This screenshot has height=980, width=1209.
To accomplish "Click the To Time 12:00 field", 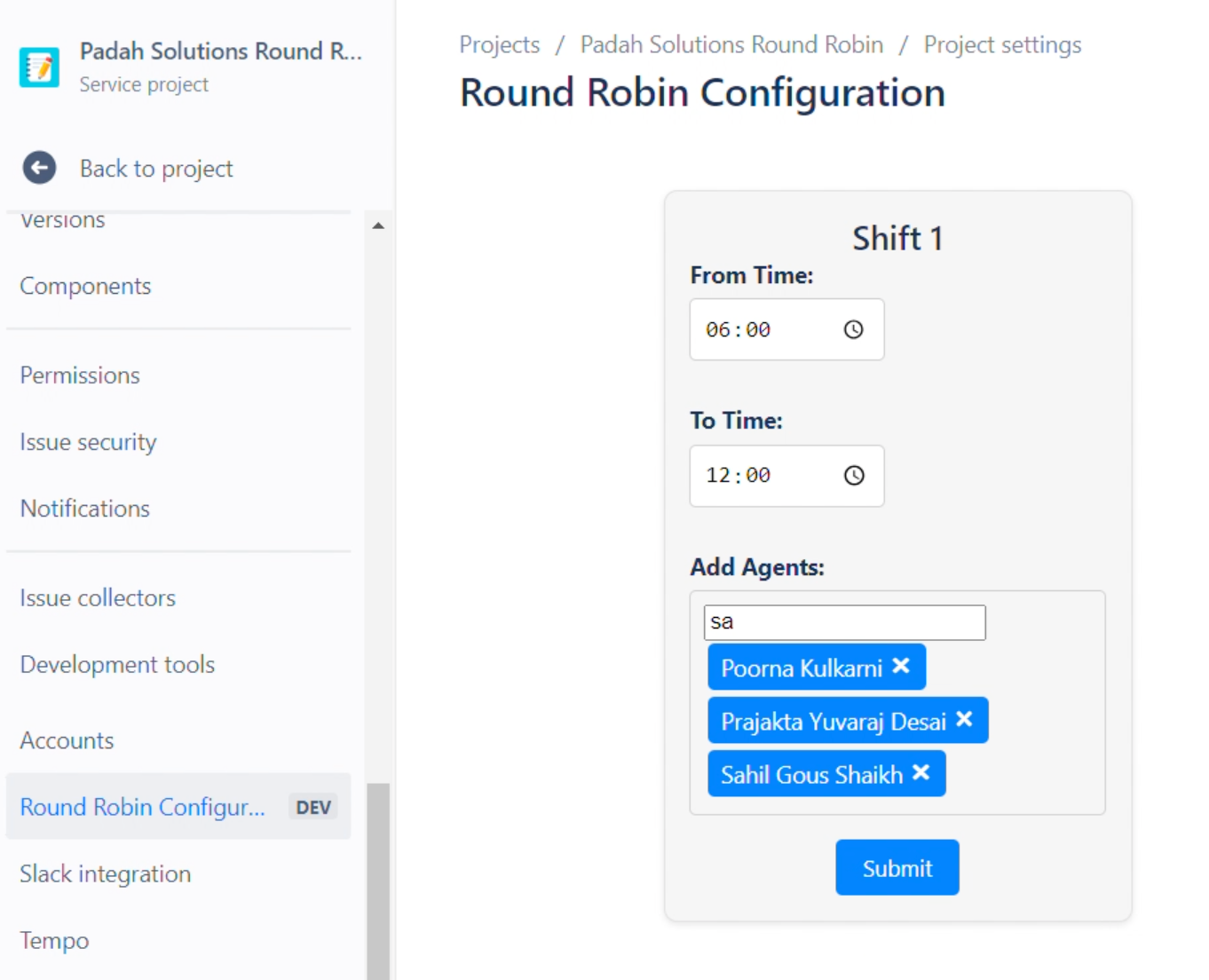I will pyautogui.click(x=786, y=476).
